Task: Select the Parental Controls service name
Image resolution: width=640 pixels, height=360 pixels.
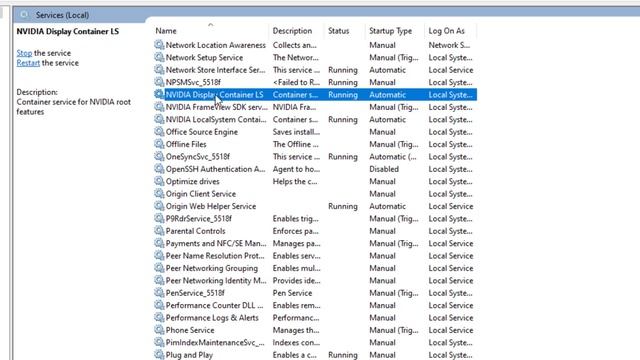Action: click(x=195, y=231)
